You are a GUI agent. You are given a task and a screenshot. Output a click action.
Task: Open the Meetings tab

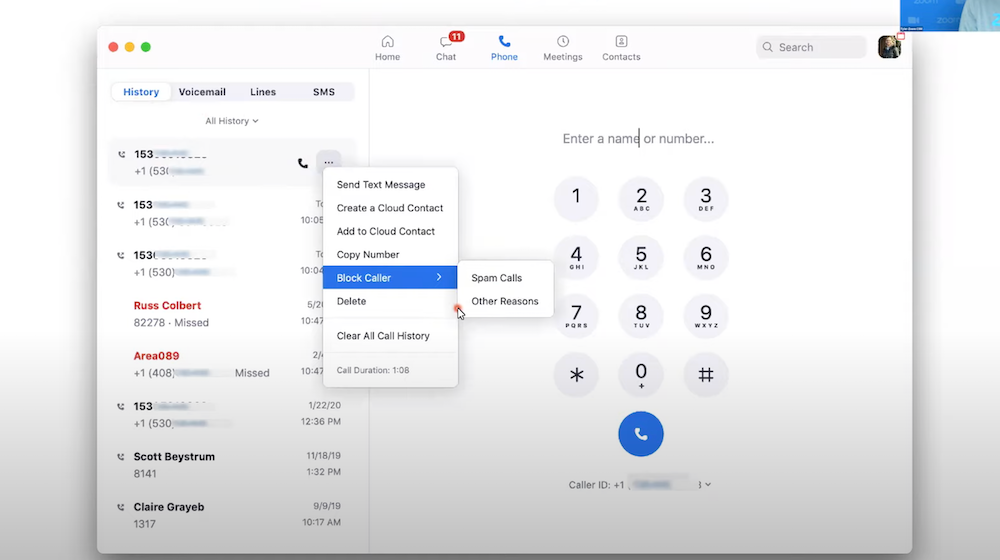click(x=562, y=48)
